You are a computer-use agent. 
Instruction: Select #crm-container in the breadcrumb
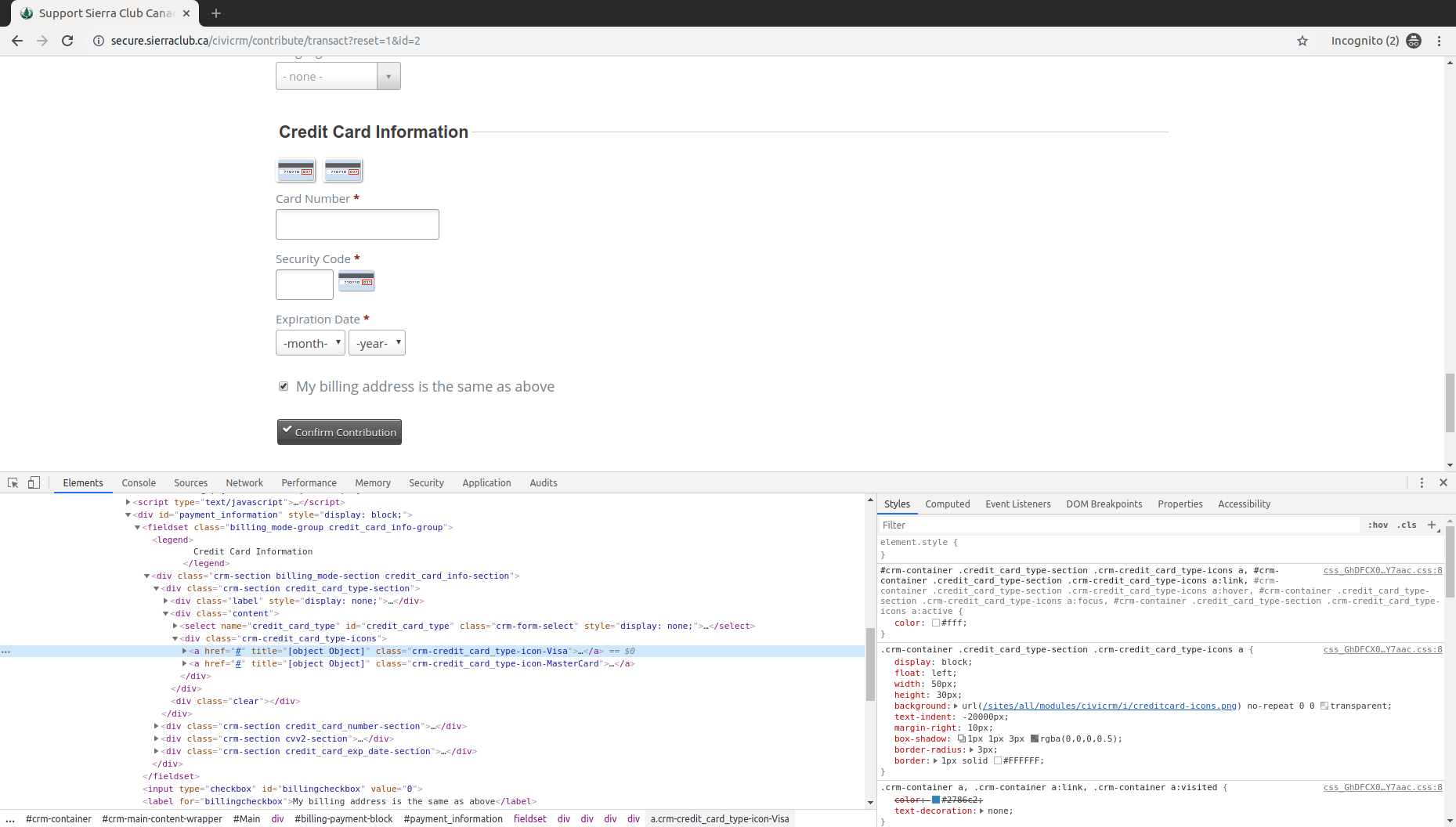(x=58, y=818)
